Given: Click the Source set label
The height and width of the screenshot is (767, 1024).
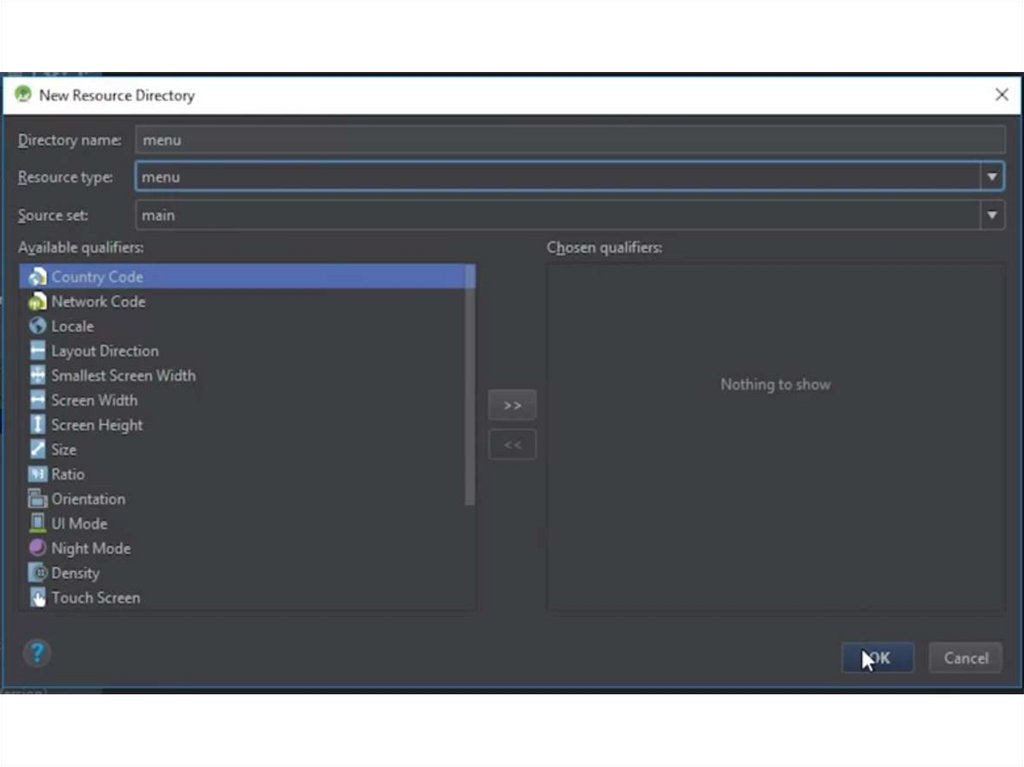Looking at the screenshot, I should pyautogui.click(x=53, y=216).
